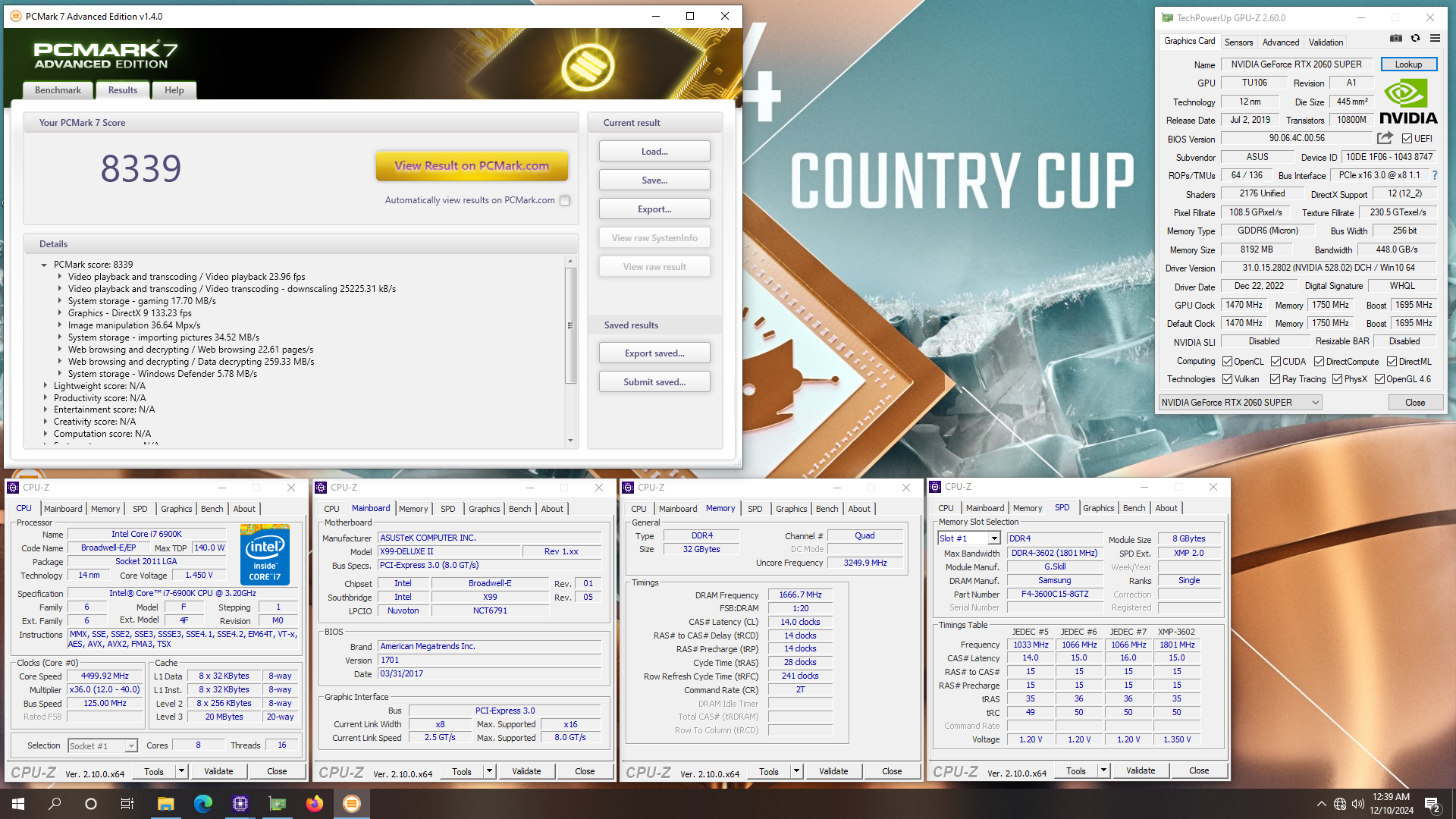Toggle automatically view results on PCMark.com
Viewport: 1456px width, 819px height.
pyautogui.click(x=565, y=200)
